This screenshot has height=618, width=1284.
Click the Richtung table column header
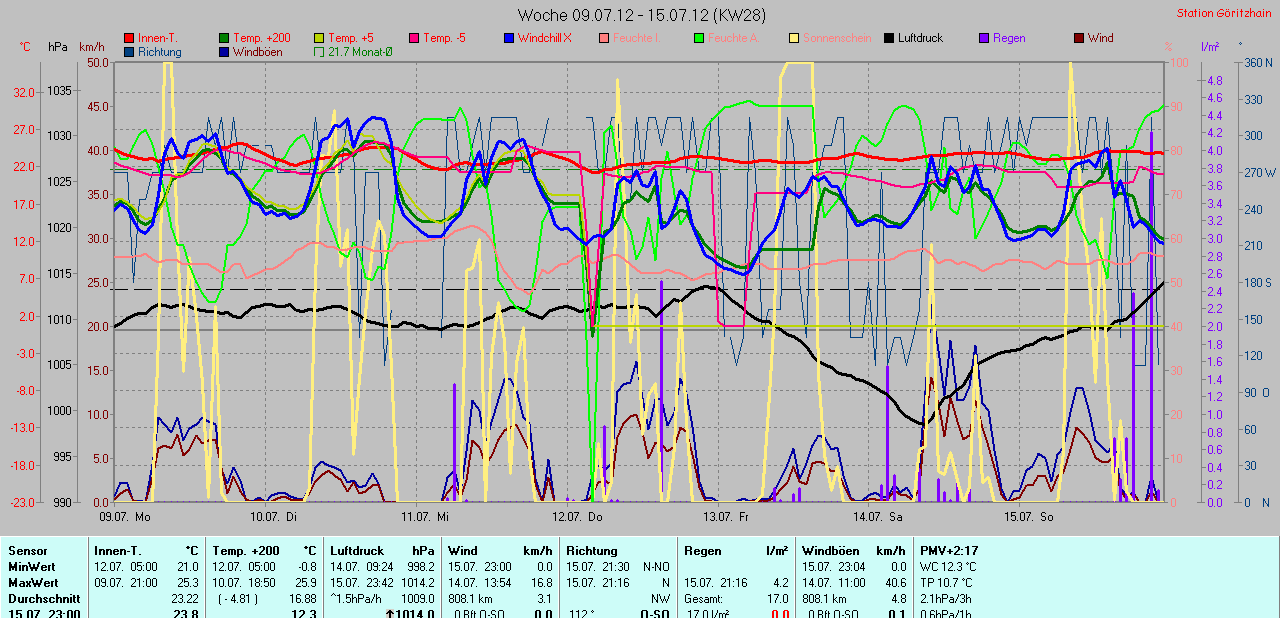(592, 551)
